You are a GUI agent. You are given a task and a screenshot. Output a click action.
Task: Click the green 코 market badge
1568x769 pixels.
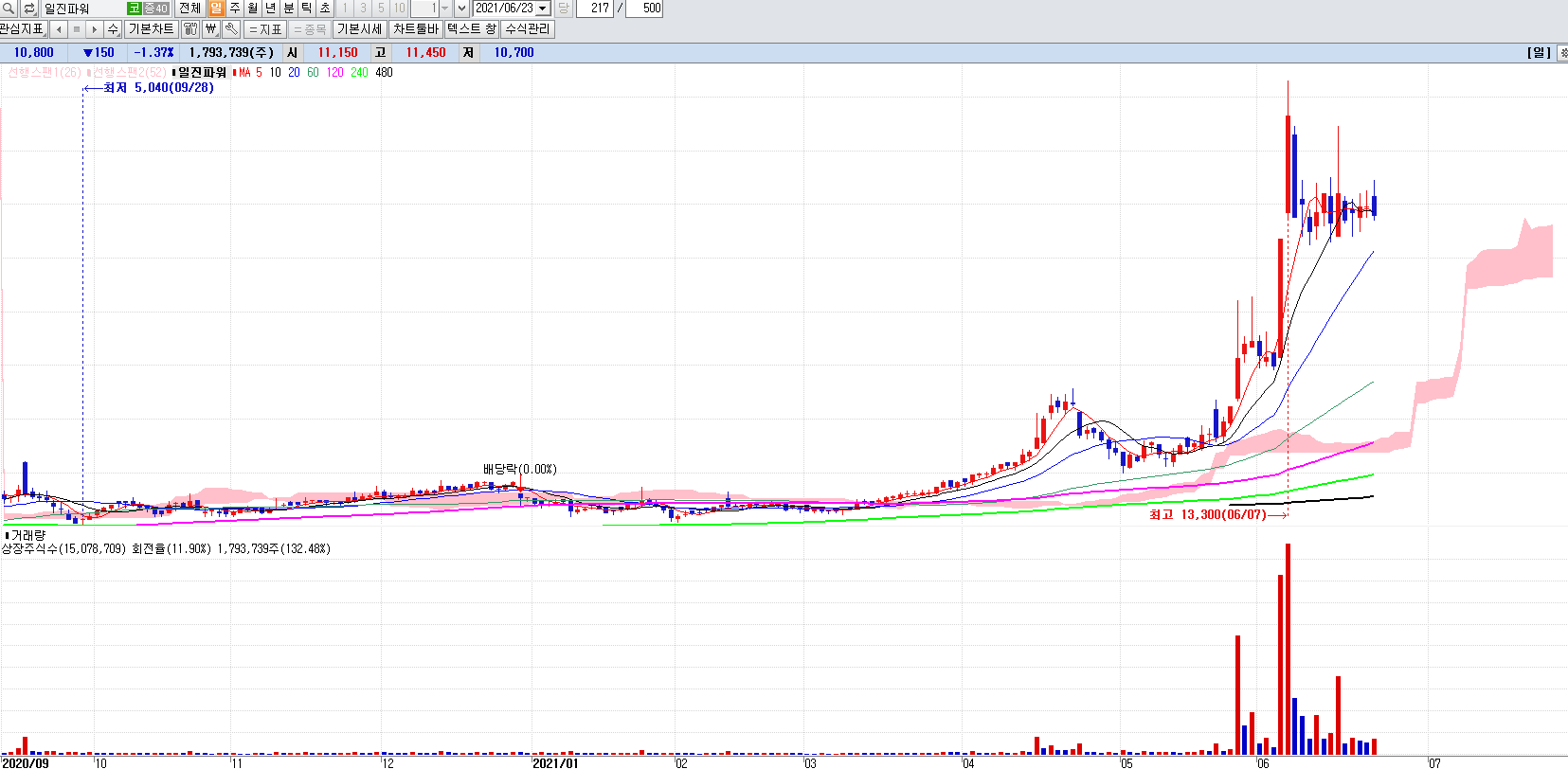(x=135, y=9)
